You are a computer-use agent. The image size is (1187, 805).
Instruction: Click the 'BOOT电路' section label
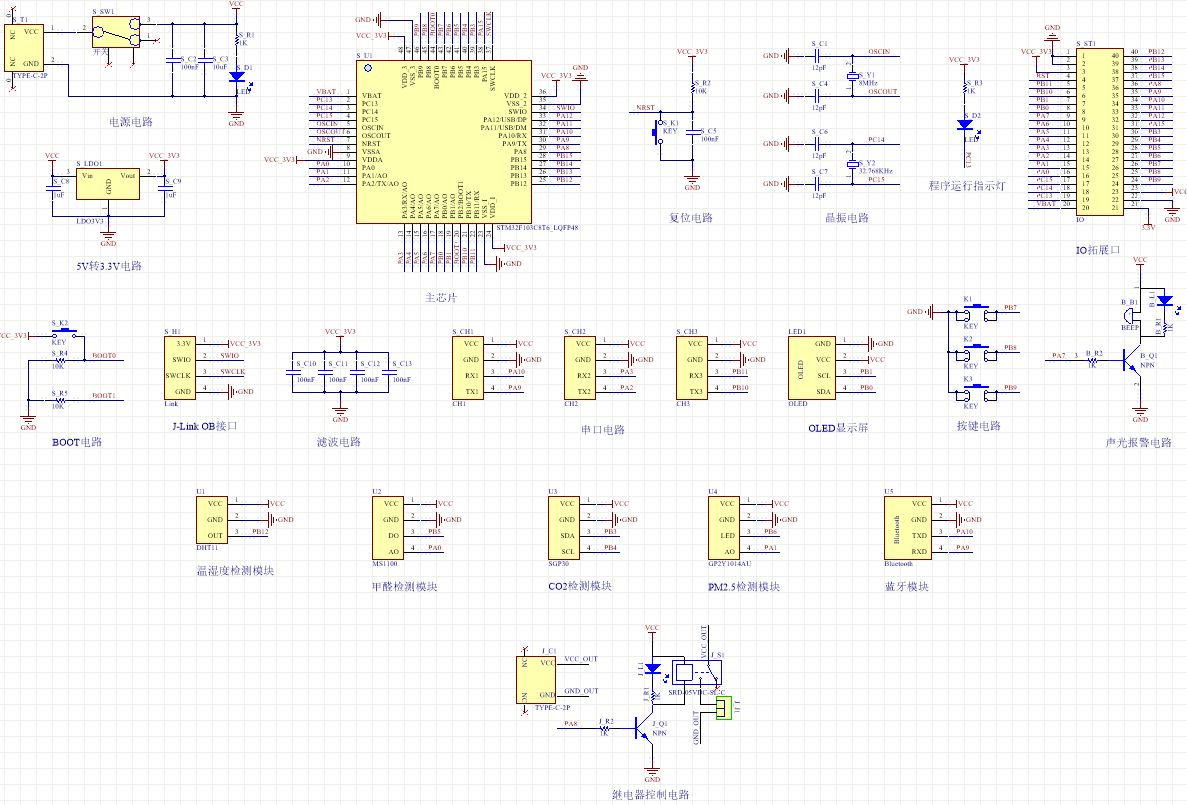pos(76,442)
